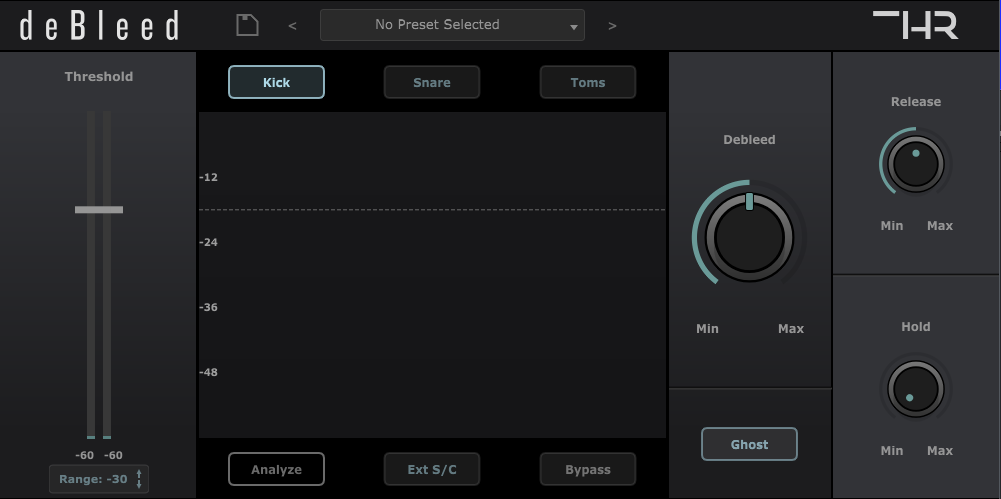Go to previous preset with left arrow
Screen dimensions: 1001x499
pyautogui.click(x=292, y=26)
